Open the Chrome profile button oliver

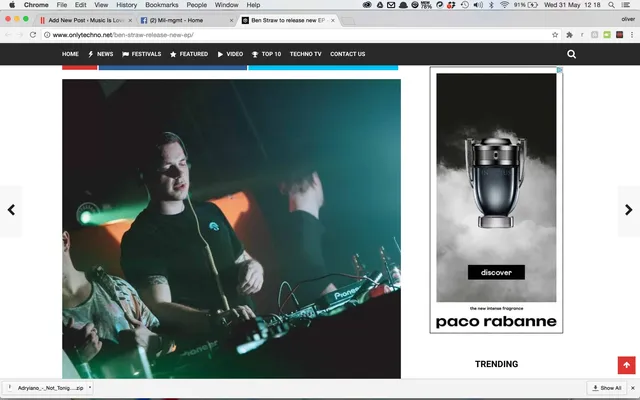[x=628, y=19]
